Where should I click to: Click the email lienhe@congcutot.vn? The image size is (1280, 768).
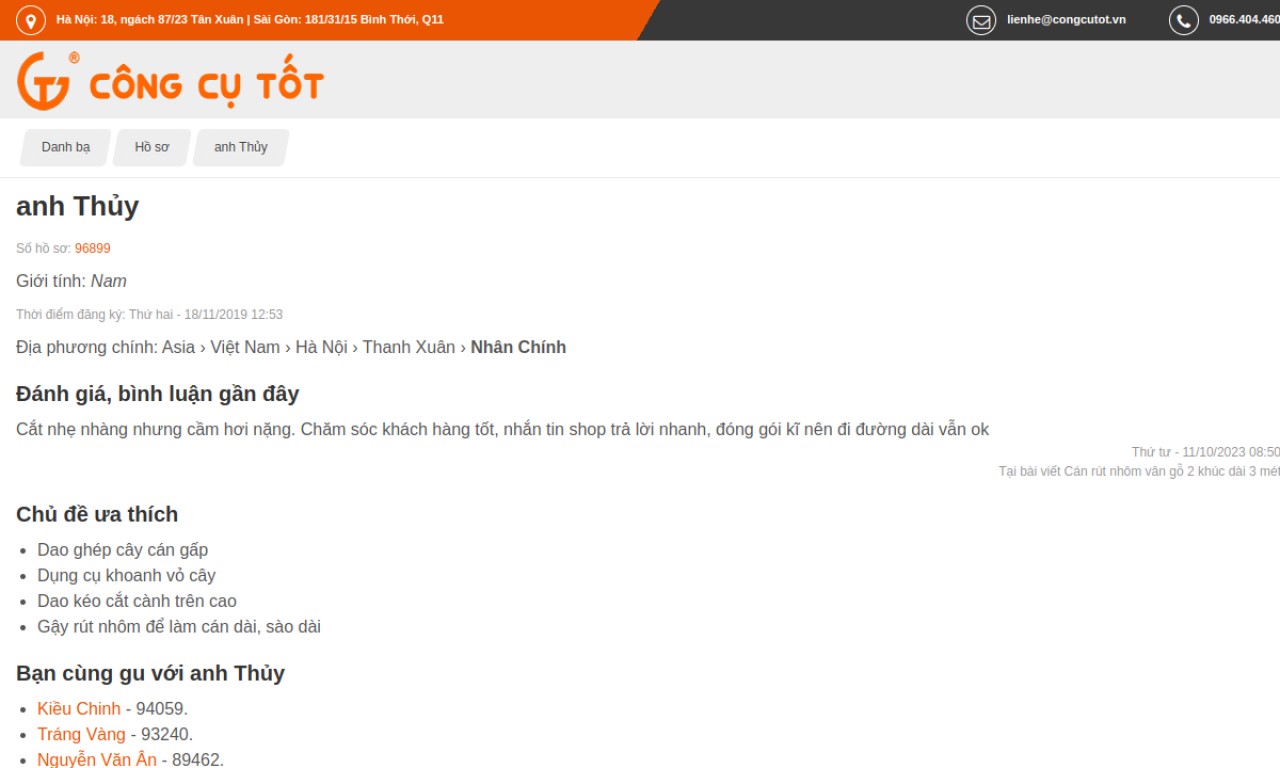pos(1066,19)
